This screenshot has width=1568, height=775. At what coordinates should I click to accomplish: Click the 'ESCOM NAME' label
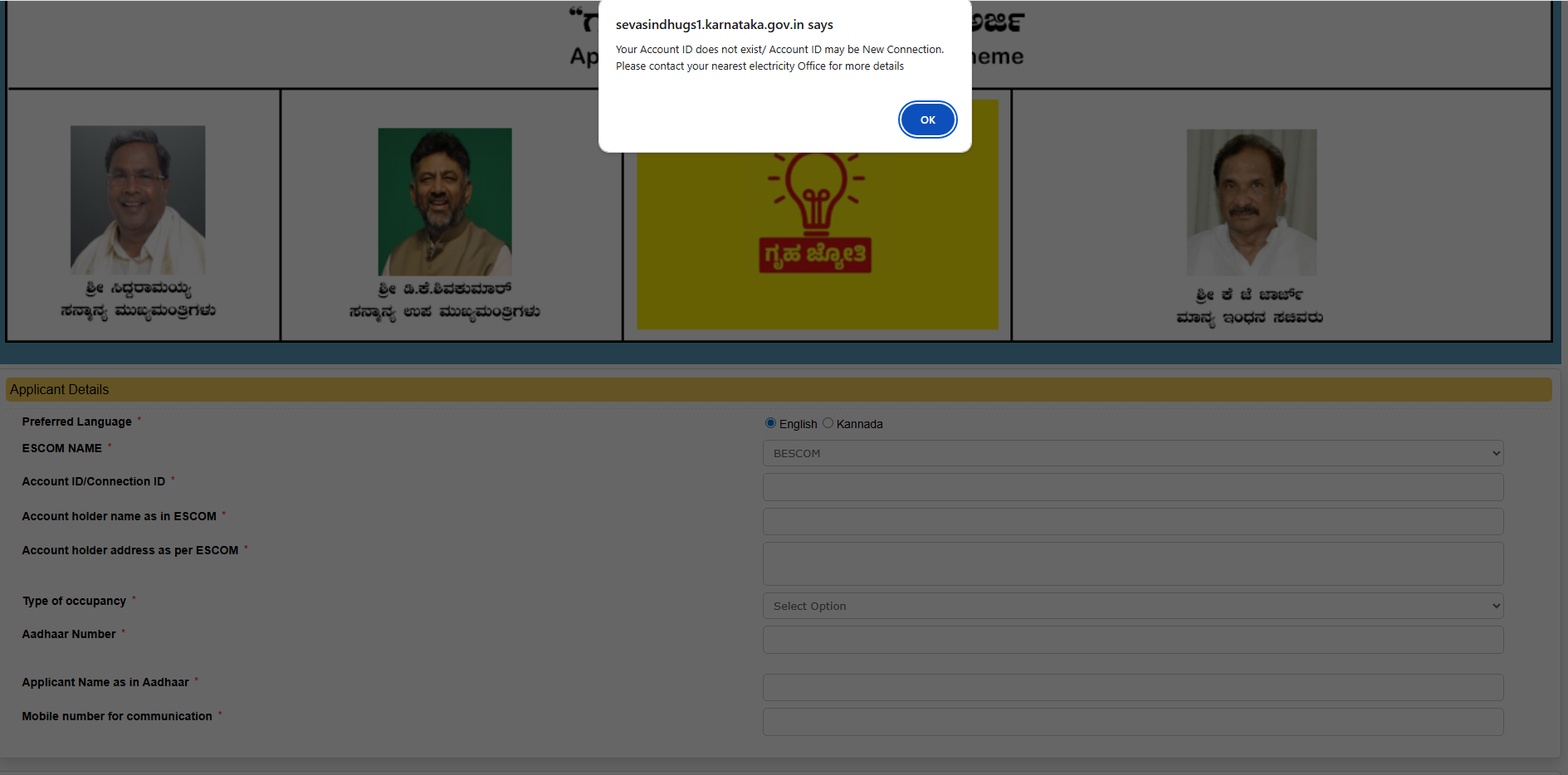tap(62, 448)
